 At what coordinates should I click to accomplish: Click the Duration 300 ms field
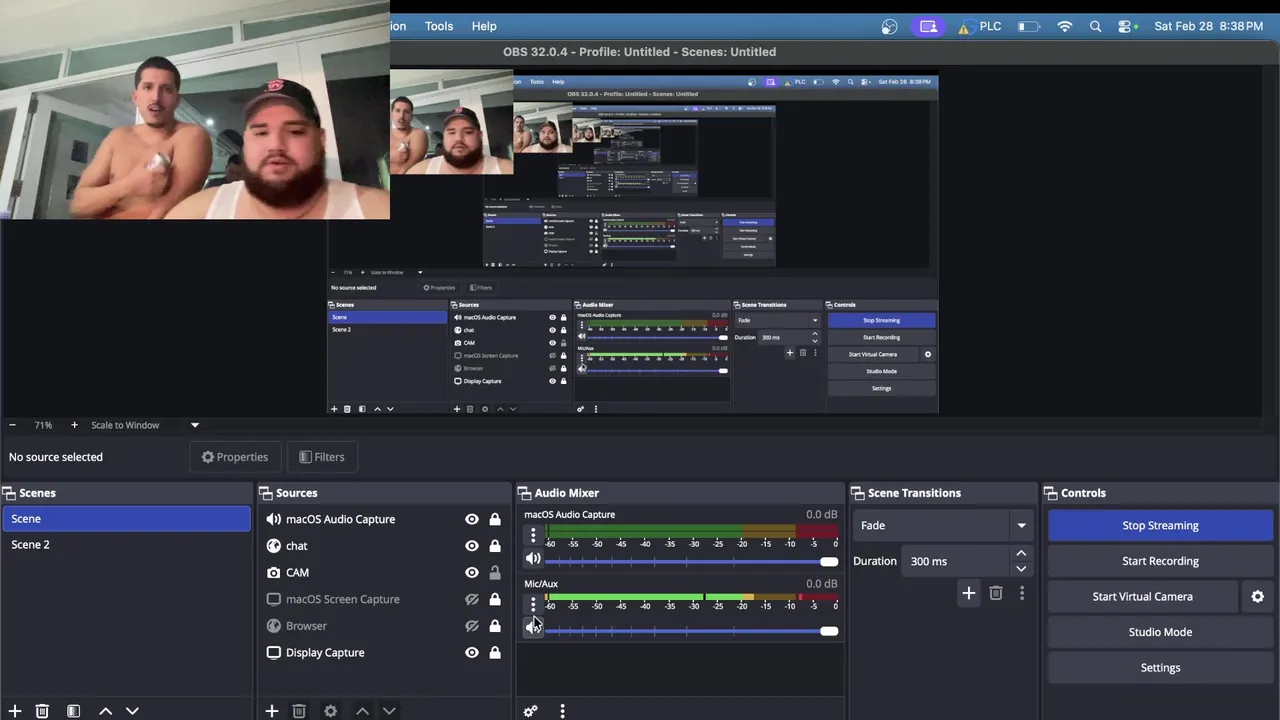[955, 561]
